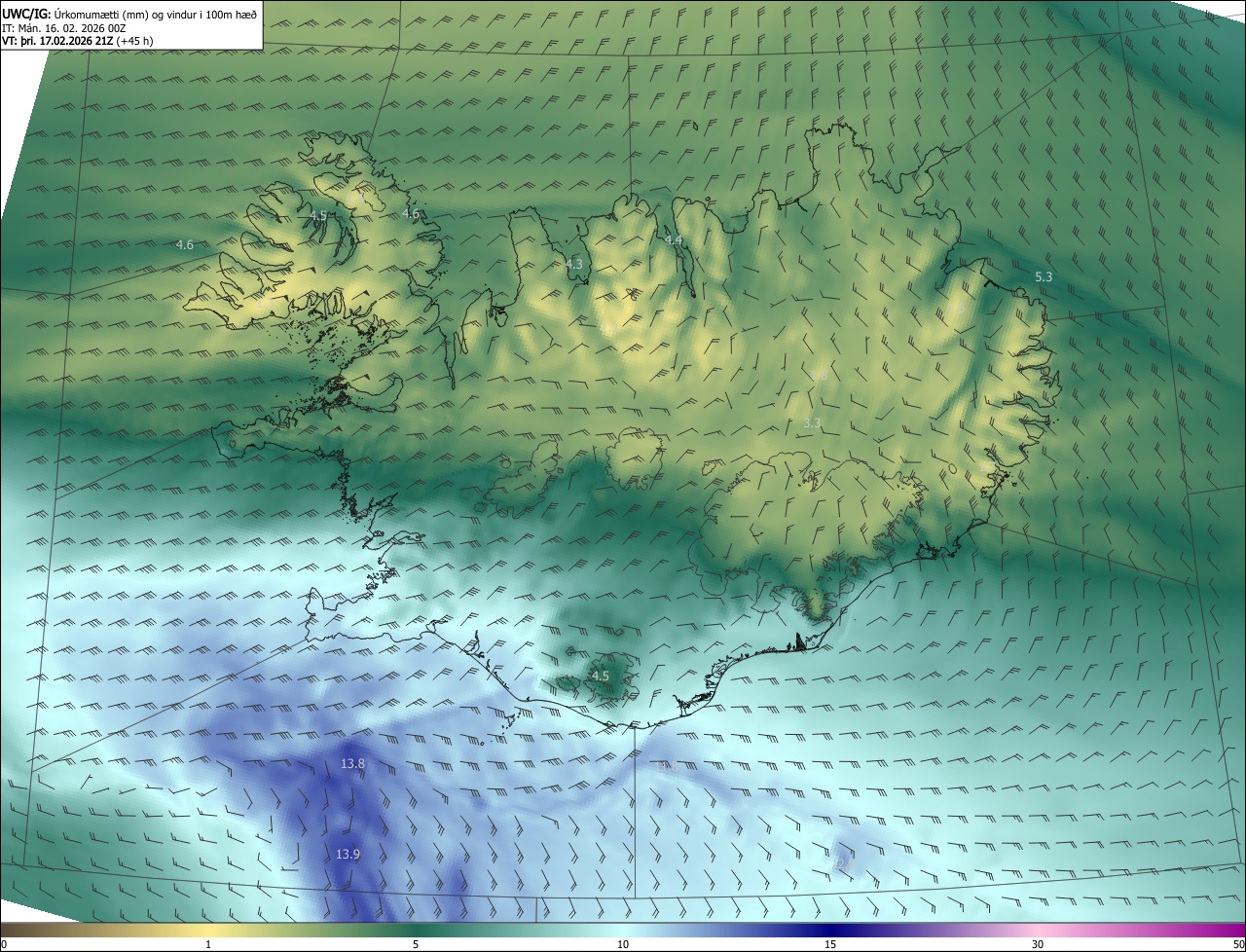
Task: Click the 4.5 value label inside the Westfjords peninsula
Action: click(x=318, y=216)
